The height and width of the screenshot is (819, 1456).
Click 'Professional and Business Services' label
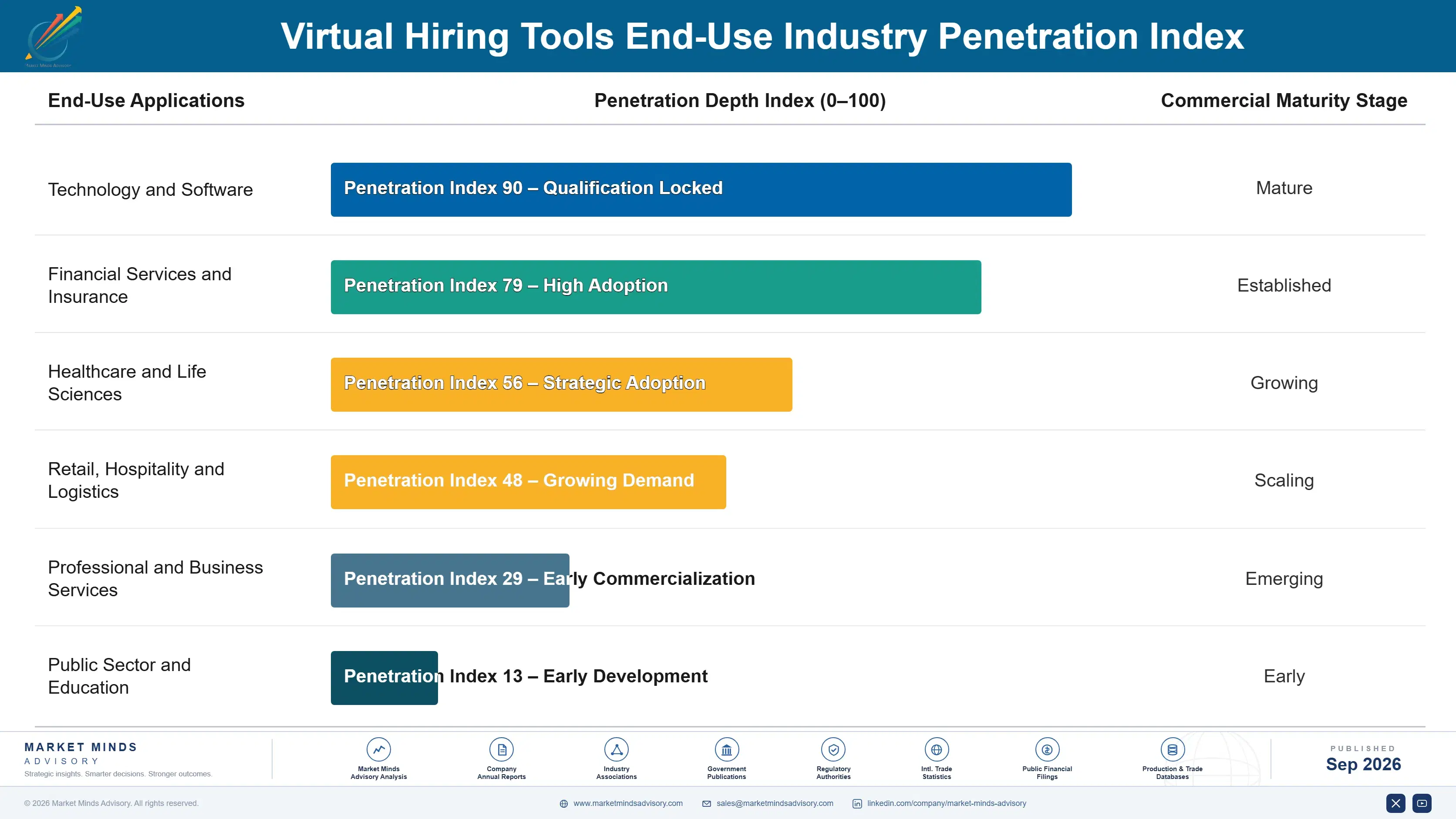click(155, 578)
